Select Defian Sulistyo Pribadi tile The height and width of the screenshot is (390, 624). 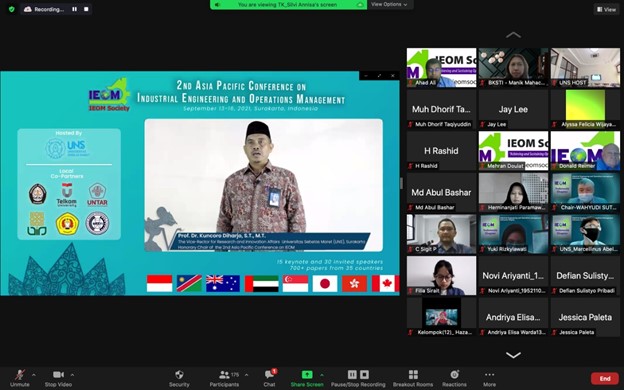click(585, 275)
